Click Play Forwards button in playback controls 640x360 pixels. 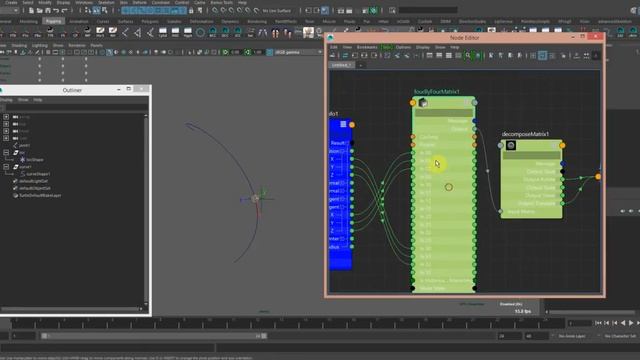click(631, 323)
